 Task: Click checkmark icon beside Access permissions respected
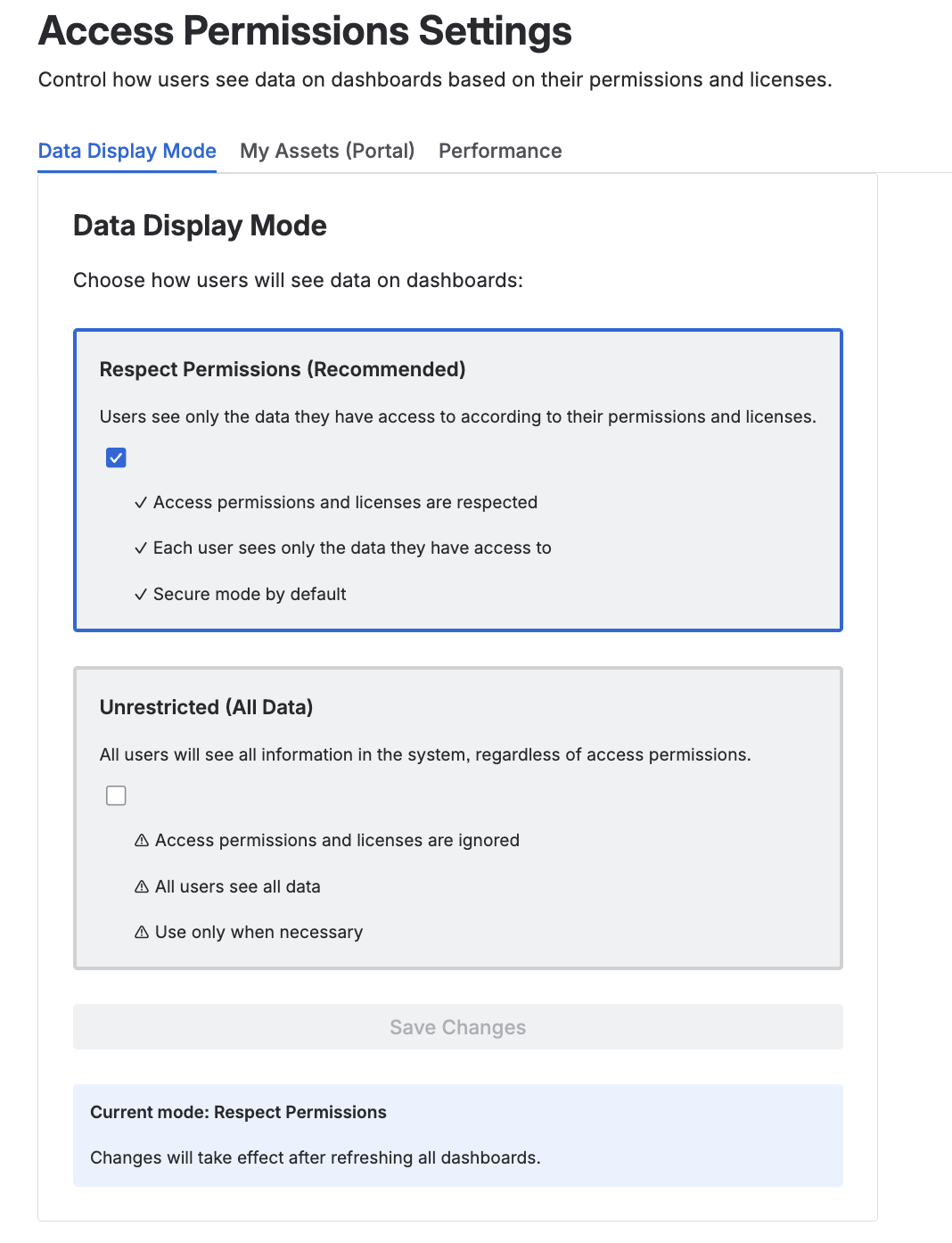[141, 503]
